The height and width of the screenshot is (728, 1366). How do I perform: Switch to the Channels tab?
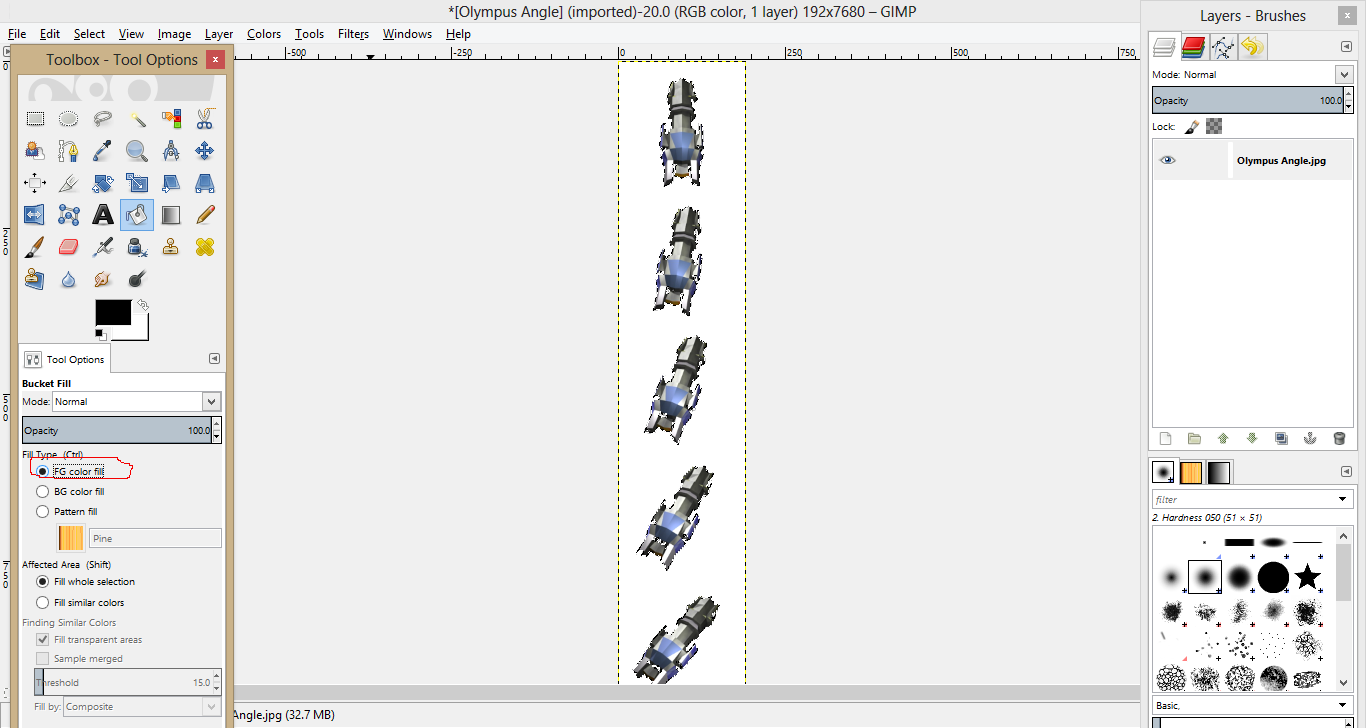coord(1193,47)
